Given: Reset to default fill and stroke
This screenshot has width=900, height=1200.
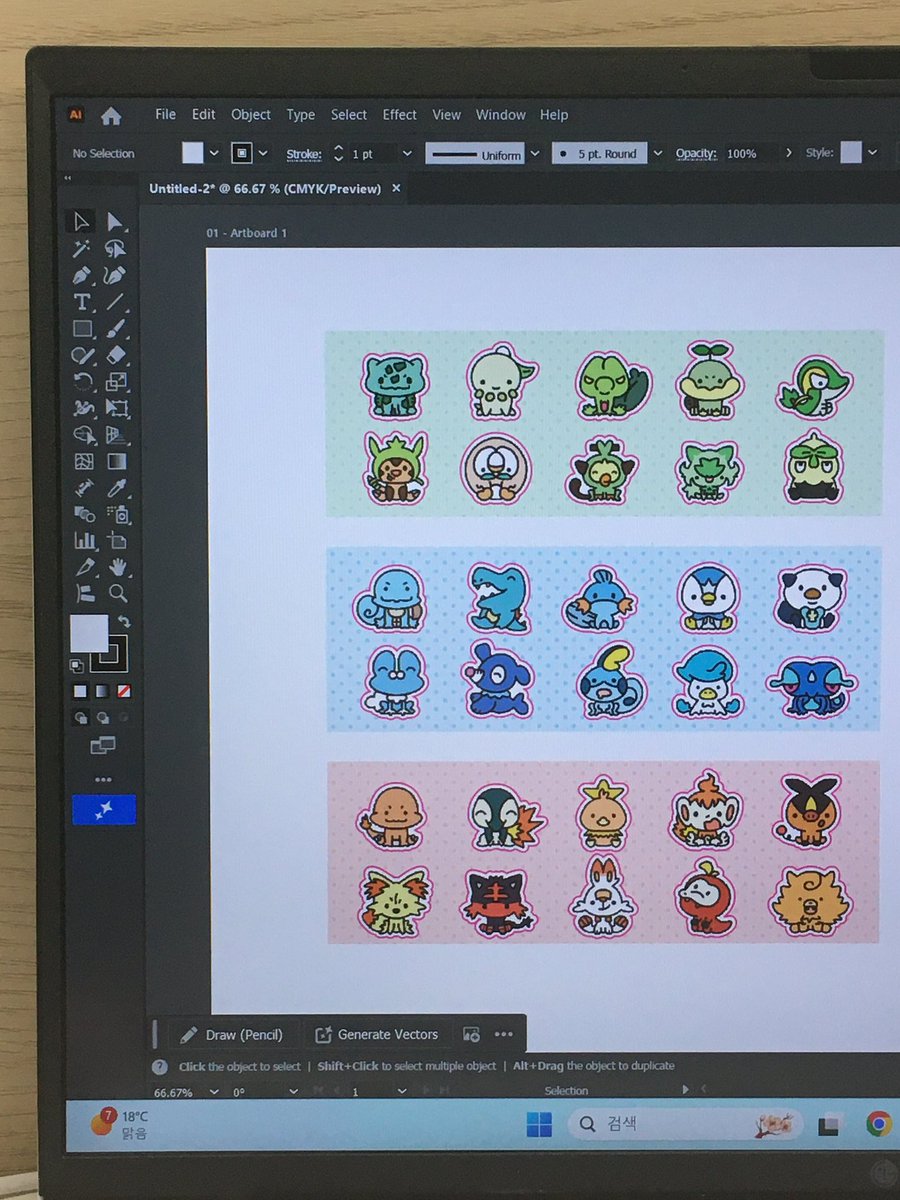Looking at the screenshot, I should click(x=76, y=665).
